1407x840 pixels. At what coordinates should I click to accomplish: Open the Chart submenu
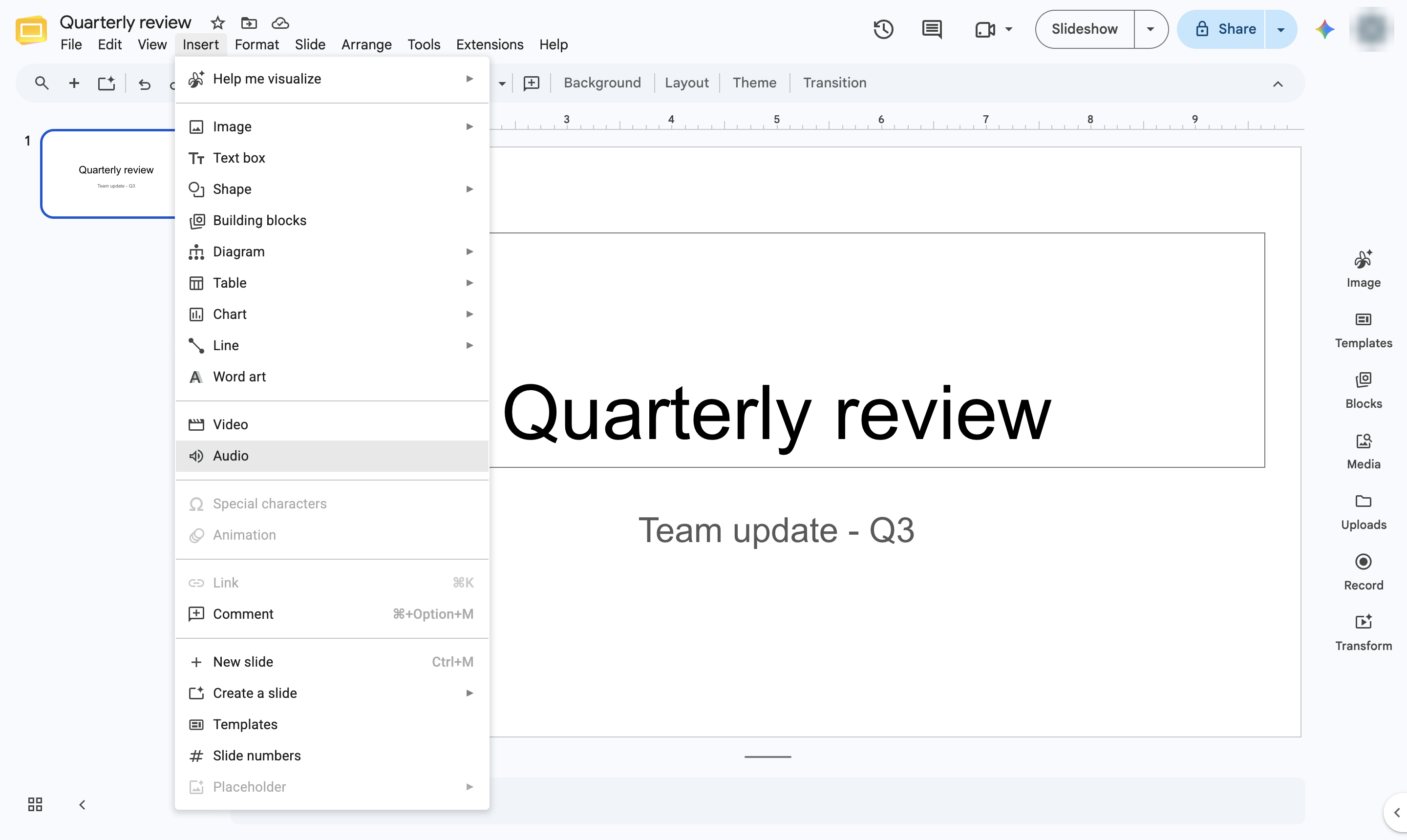coord(332,314)
